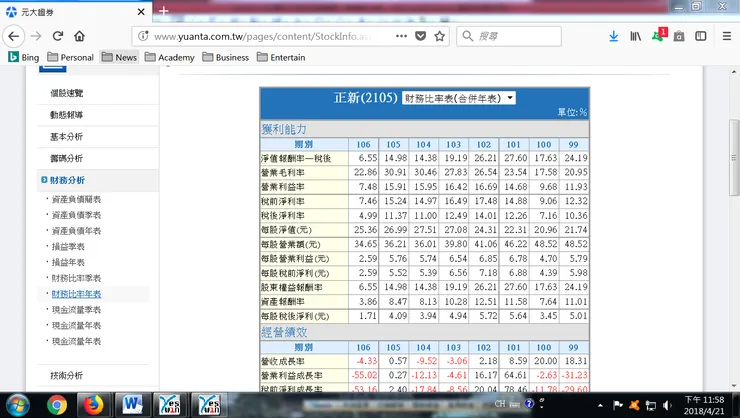740x418 pixels.
Task: Open the 損益季表 link
Action: 68,247
